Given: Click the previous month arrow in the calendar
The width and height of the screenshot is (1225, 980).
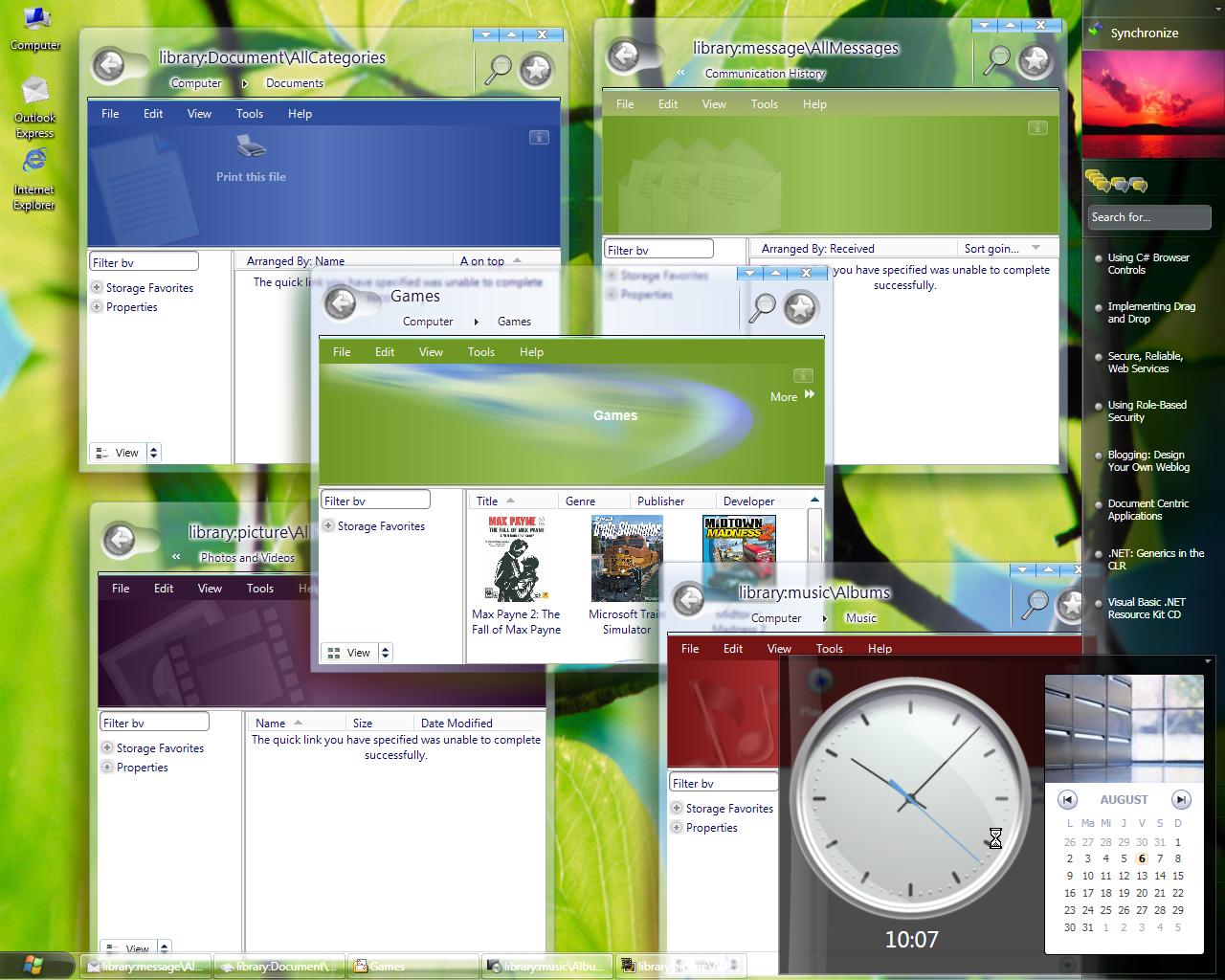Looking at the screenshot, I should [x=1067, y=799].
